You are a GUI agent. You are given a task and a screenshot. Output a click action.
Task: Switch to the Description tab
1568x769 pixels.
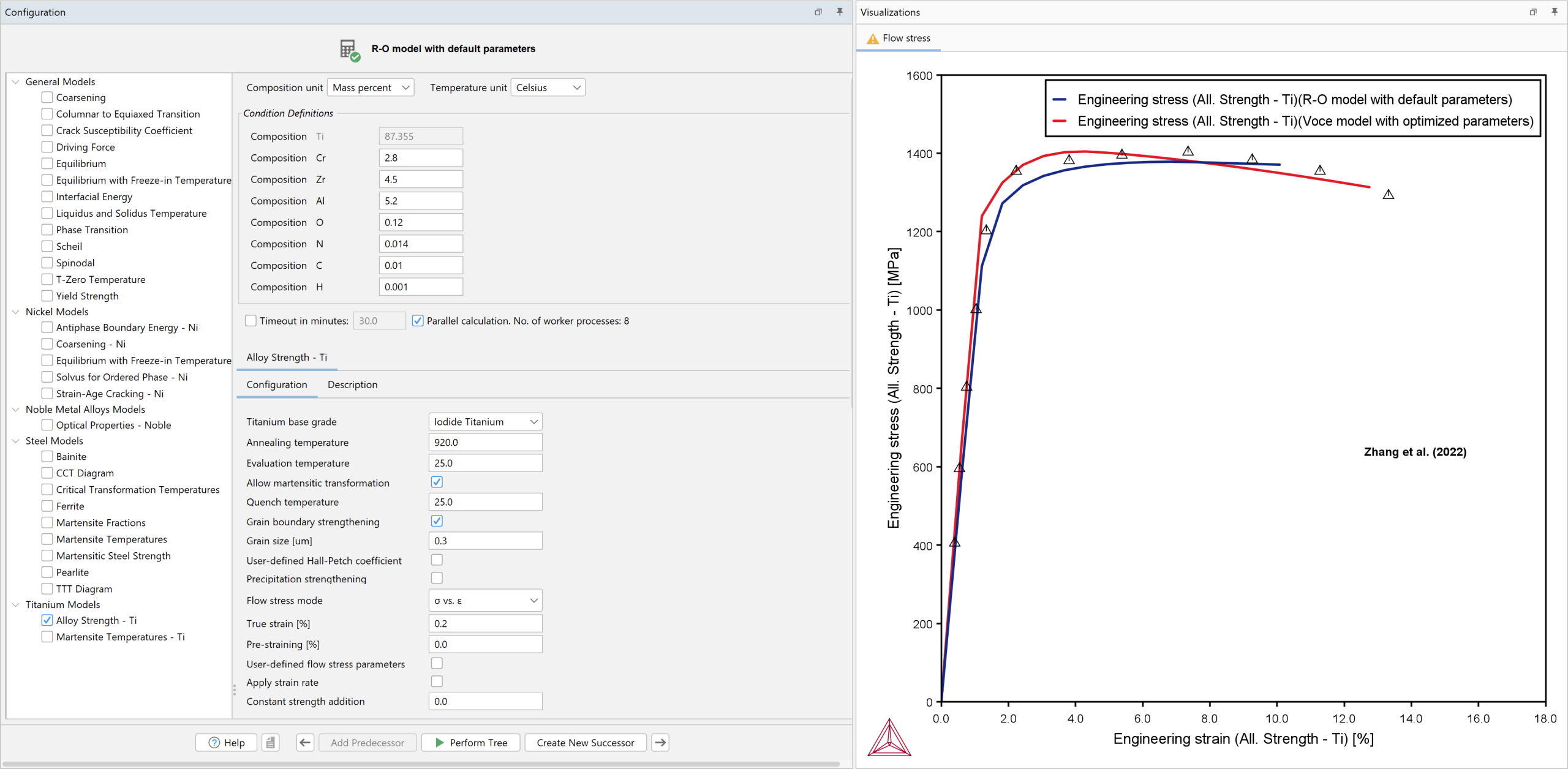coord(352,384)
